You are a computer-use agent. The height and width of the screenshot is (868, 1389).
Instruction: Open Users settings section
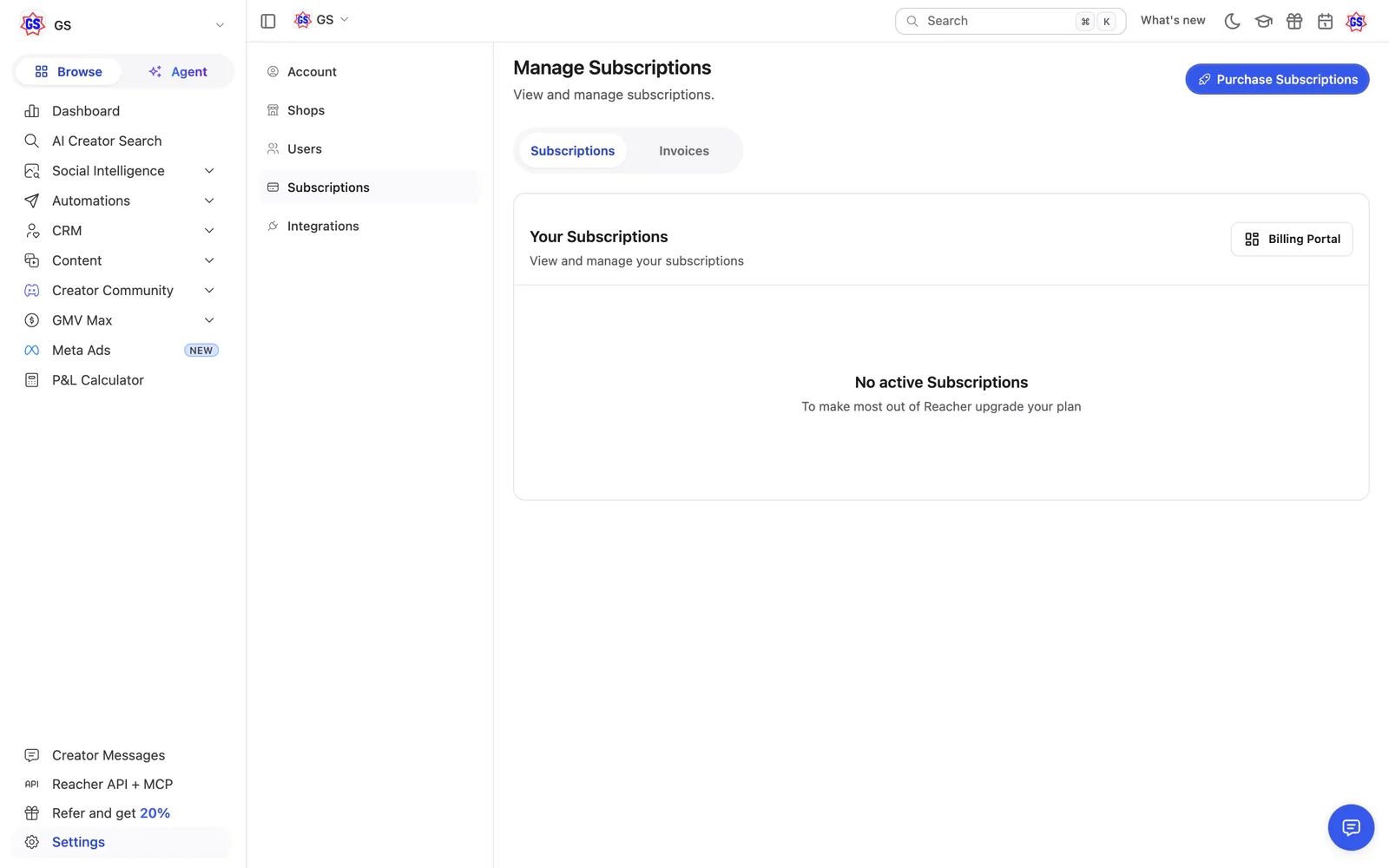pyautogui.click(x=370, y=149)
